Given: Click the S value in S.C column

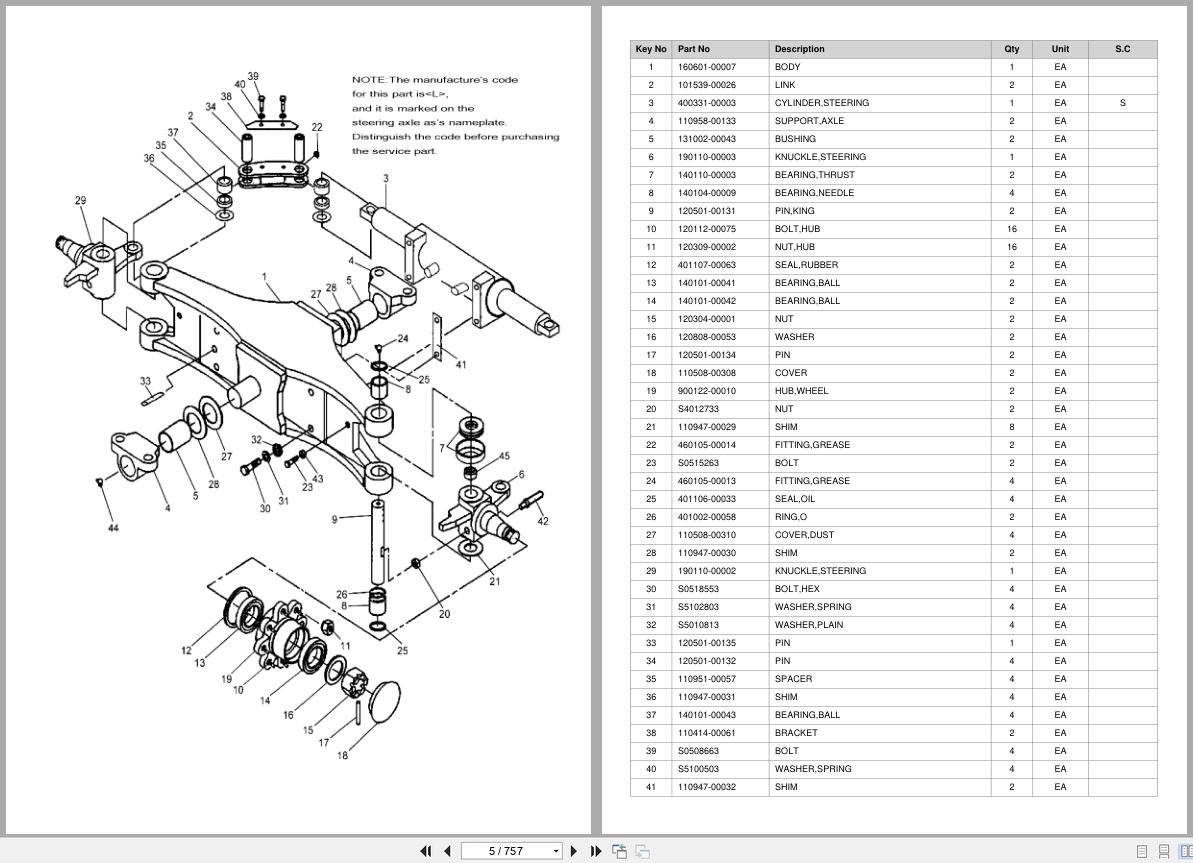Looking at the screenshot, I should coord(1122,103).
